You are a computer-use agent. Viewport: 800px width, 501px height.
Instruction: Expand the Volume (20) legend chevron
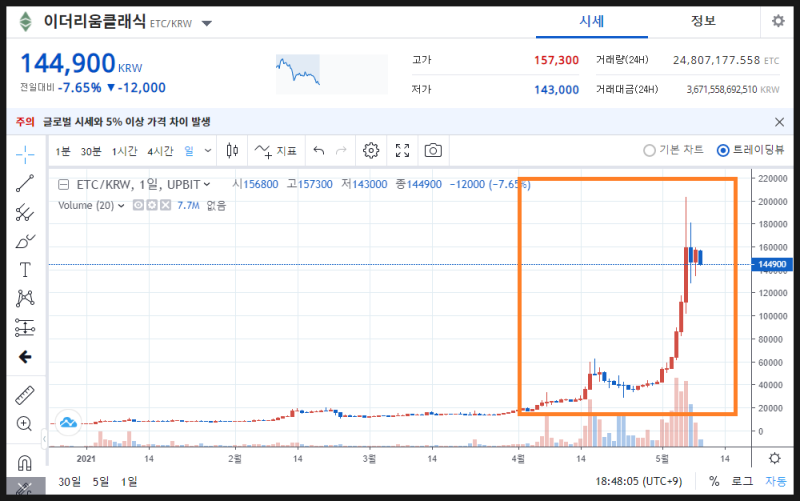click(x=121, y=206)
